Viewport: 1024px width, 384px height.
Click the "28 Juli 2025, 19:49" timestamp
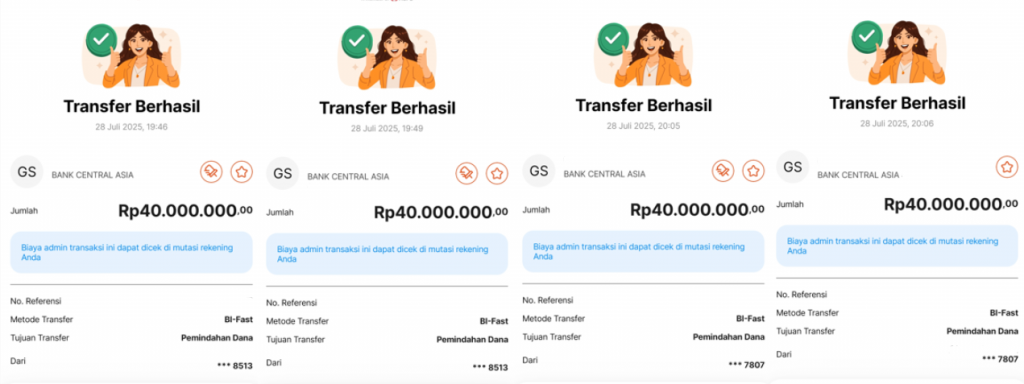click(x=387, y=129)
